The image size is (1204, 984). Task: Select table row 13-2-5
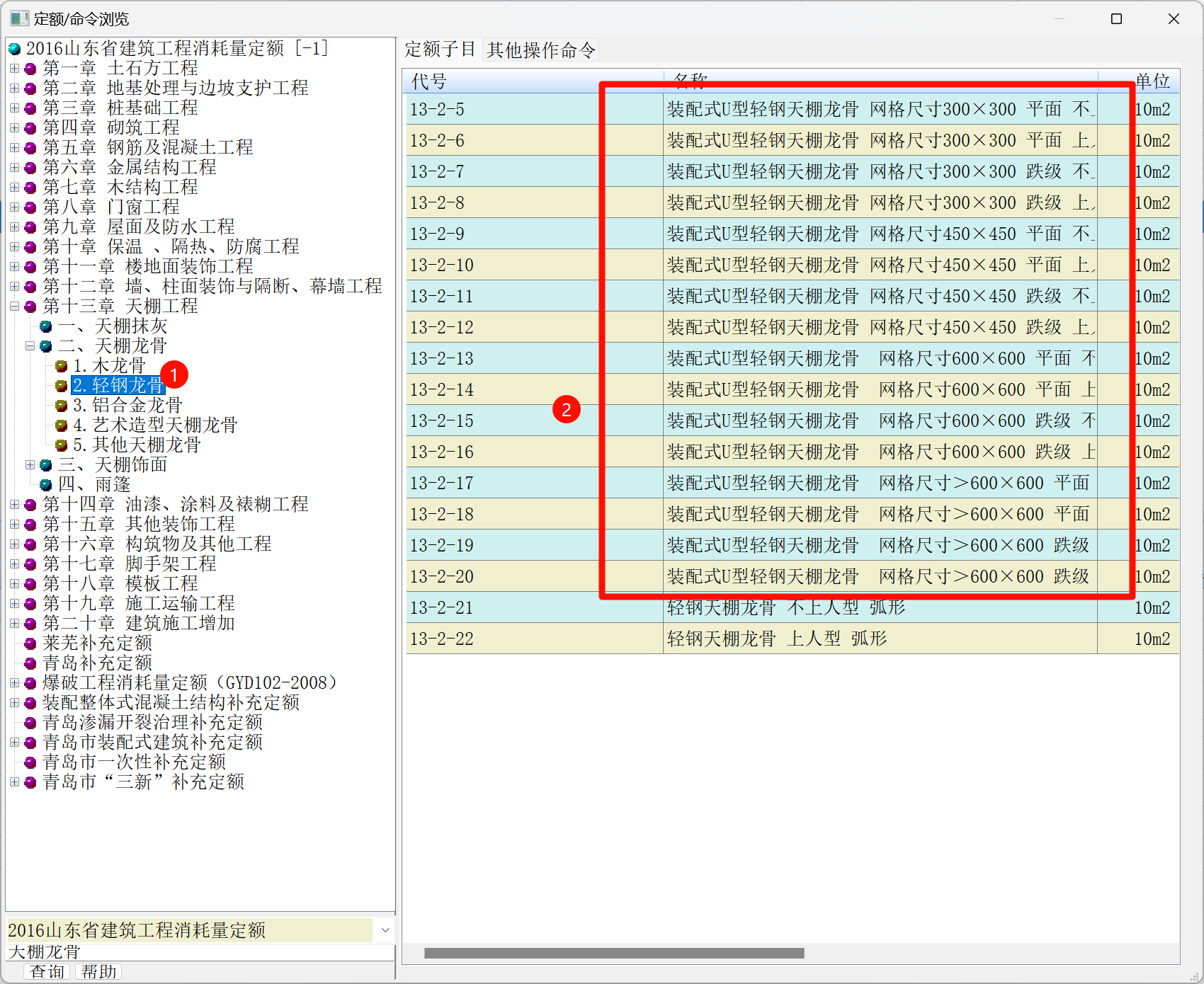pyautogui.click(x=793, y=109)
